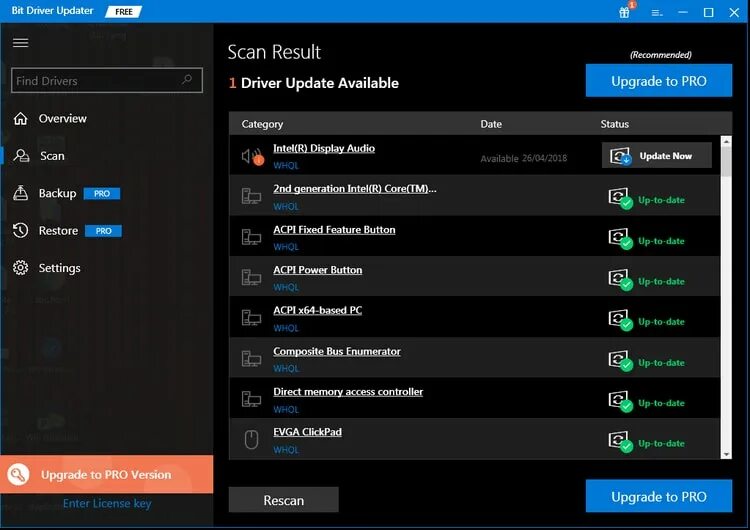Click WHOL label under Intel Display Audio
The image size is (750, 530).
(x=286, y=166)
